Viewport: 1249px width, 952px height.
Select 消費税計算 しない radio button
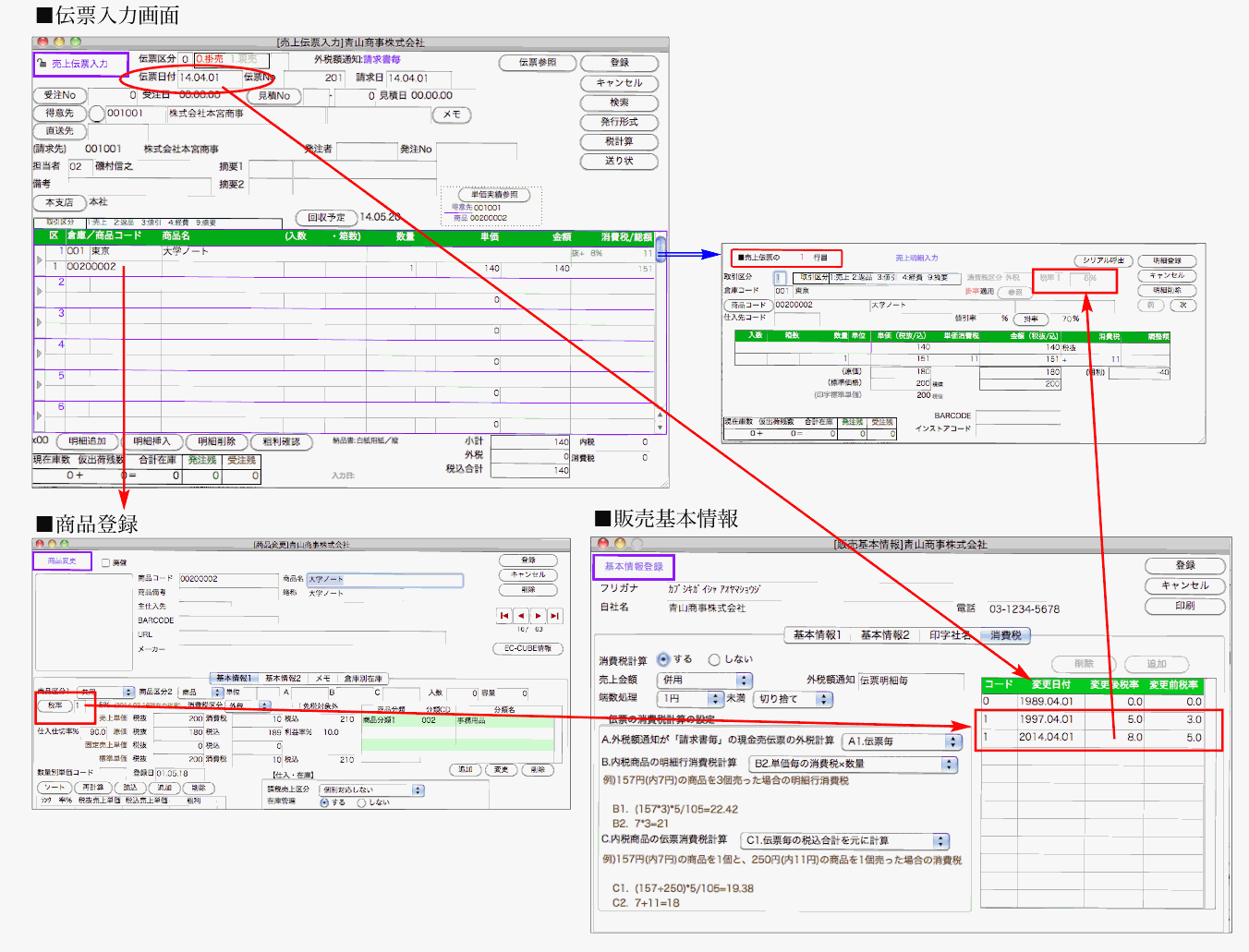click(x=714, y=659)
